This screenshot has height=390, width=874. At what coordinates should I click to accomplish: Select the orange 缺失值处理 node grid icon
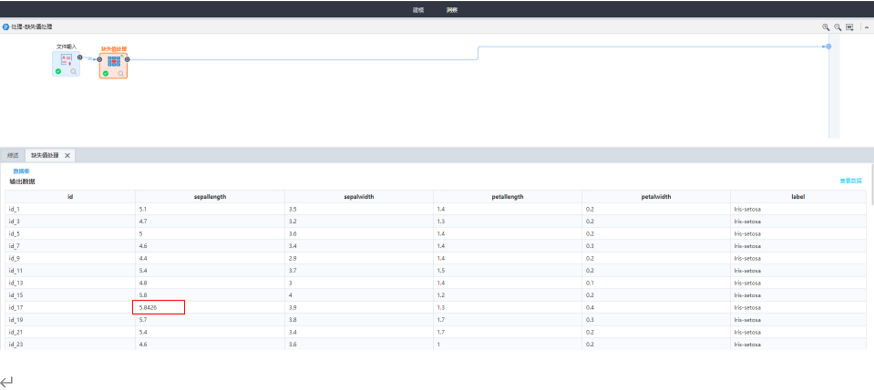pos(113,62)
